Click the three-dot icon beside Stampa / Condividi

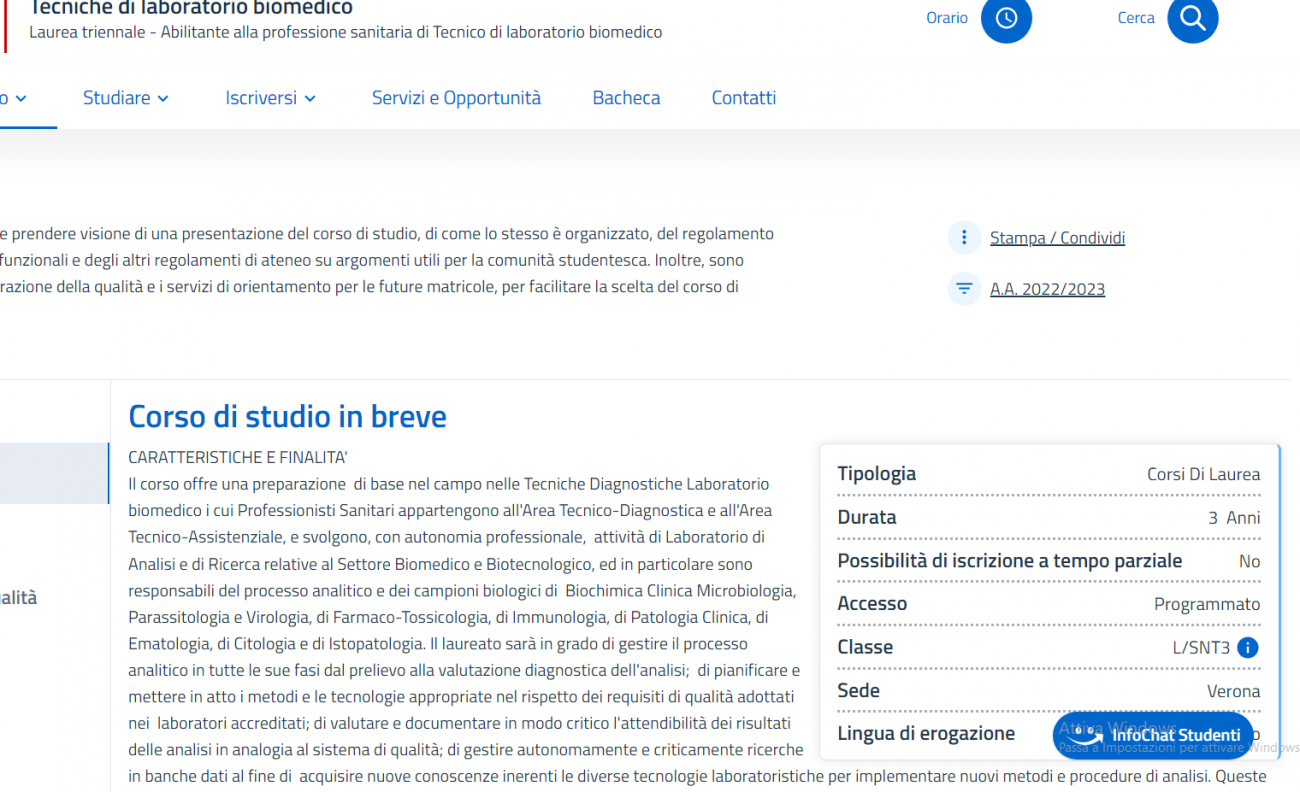coord(964,238)
